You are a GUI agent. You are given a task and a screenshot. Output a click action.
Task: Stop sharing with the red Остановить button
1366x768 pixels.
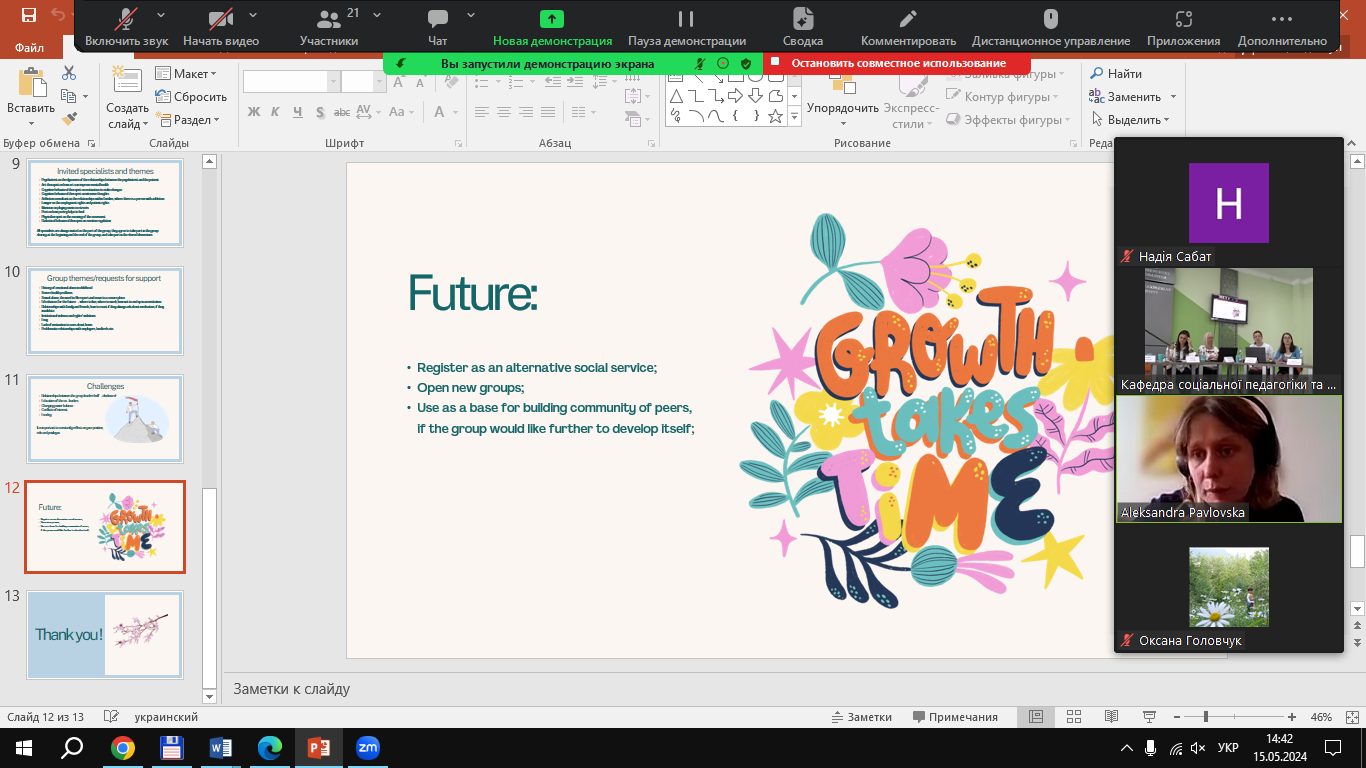(x=897, y=63)
